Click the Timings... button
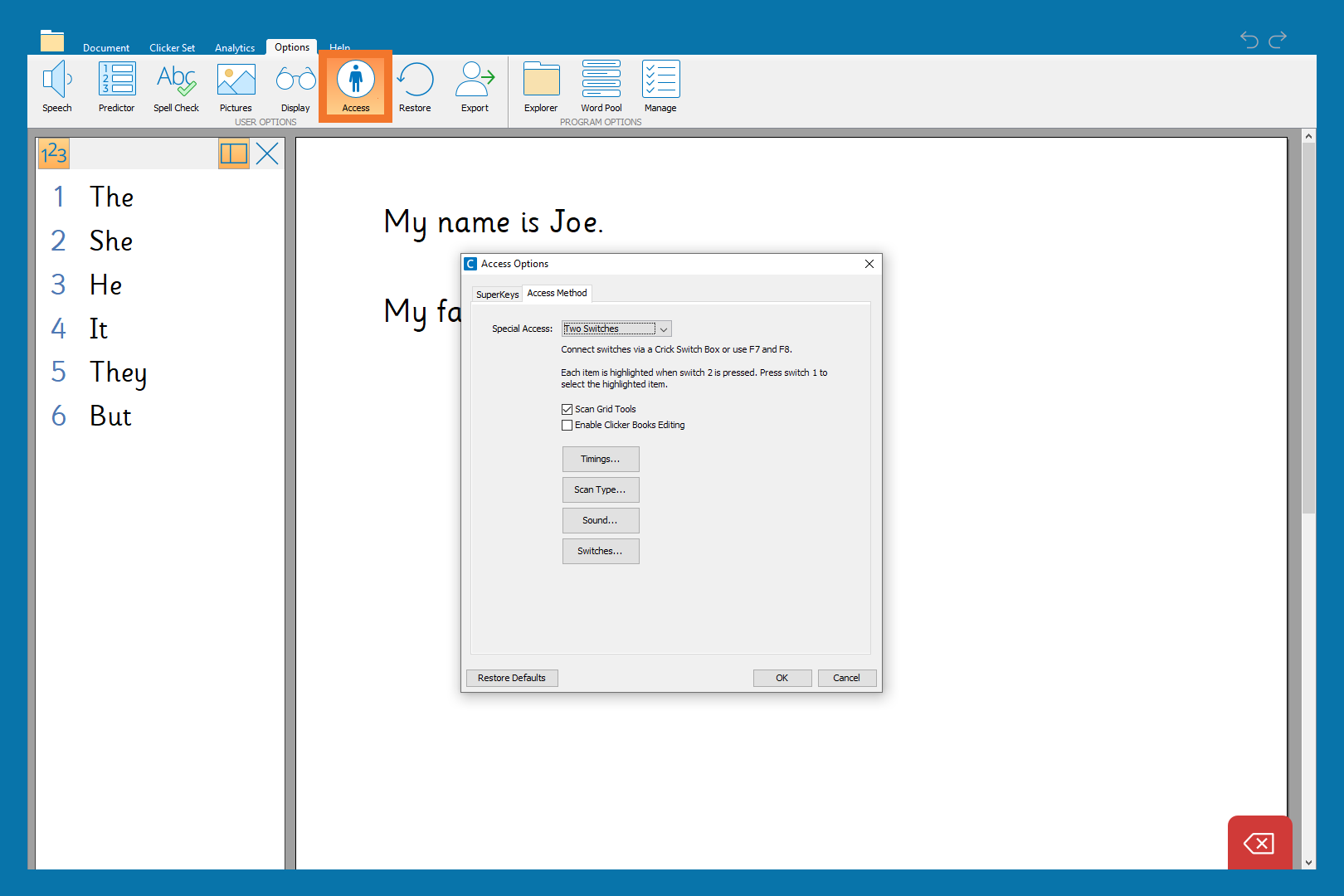The height and width of the screenshot is (896, 1344). (x=601, y=459)
